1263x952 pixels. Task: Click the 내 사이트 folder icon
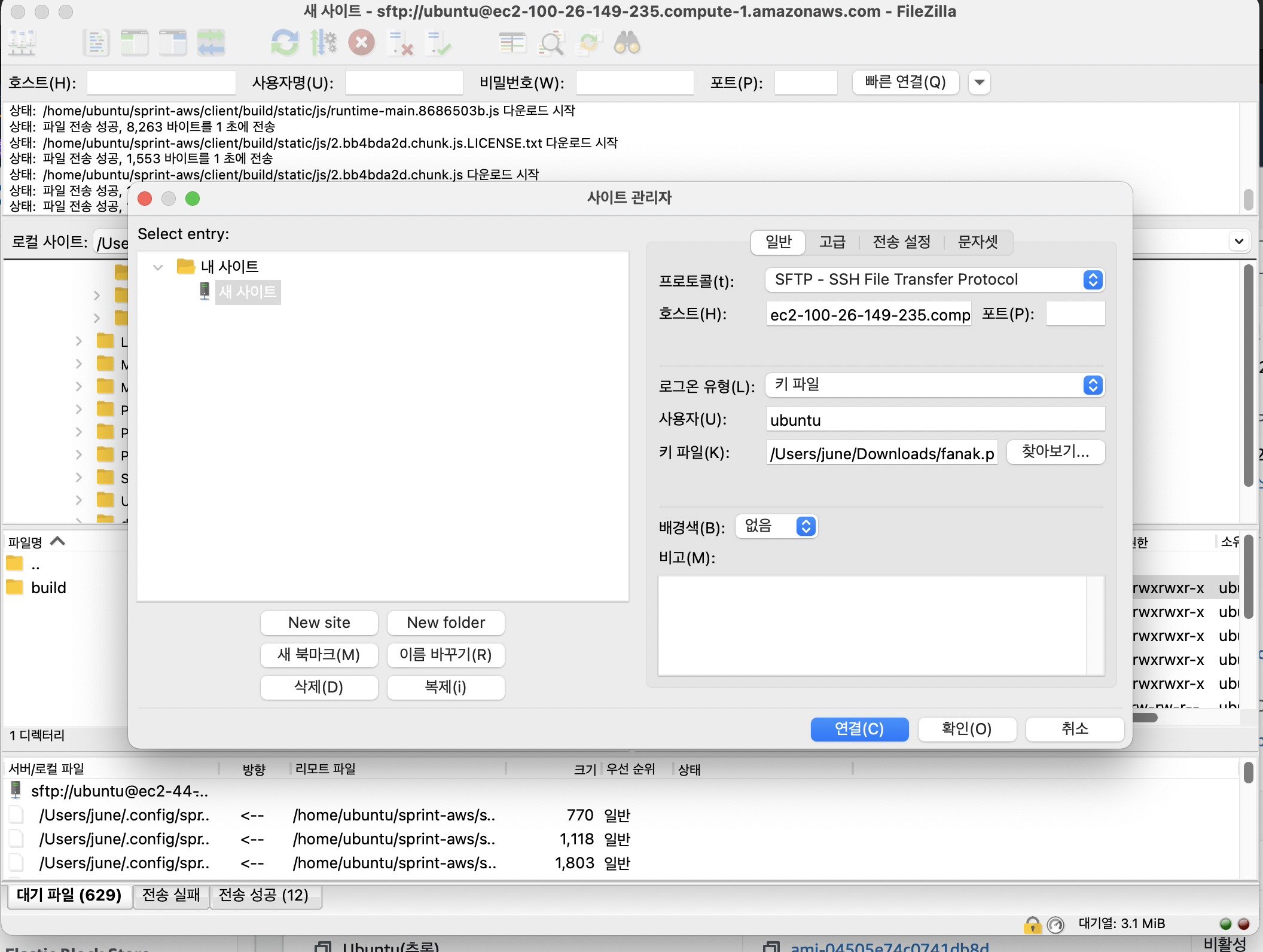point(186,266)
